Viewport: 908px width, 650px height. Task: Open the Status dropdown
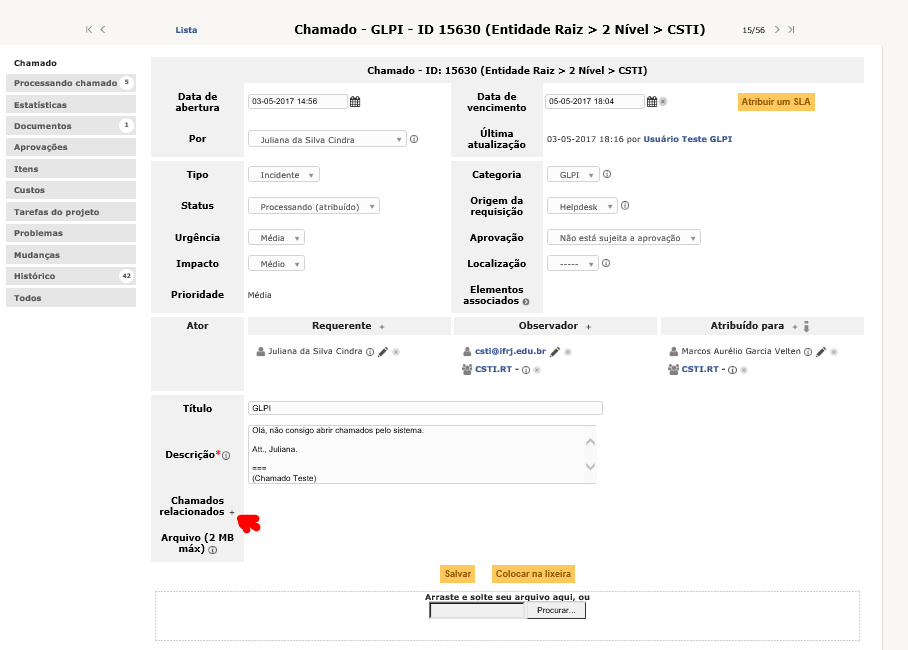tap(314, 207)
